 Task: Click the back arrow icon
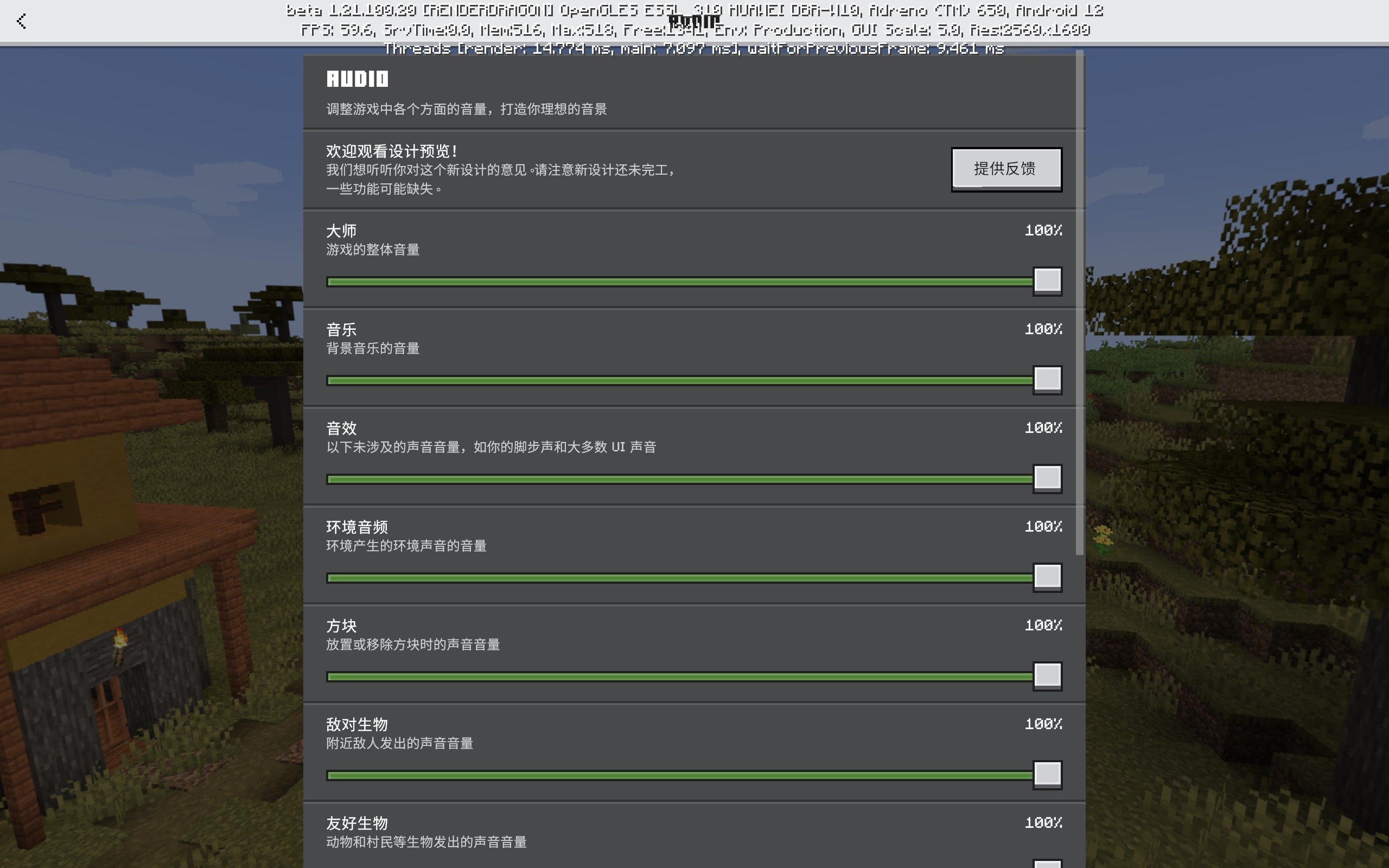pyautogui.click(x=21, y=21)
